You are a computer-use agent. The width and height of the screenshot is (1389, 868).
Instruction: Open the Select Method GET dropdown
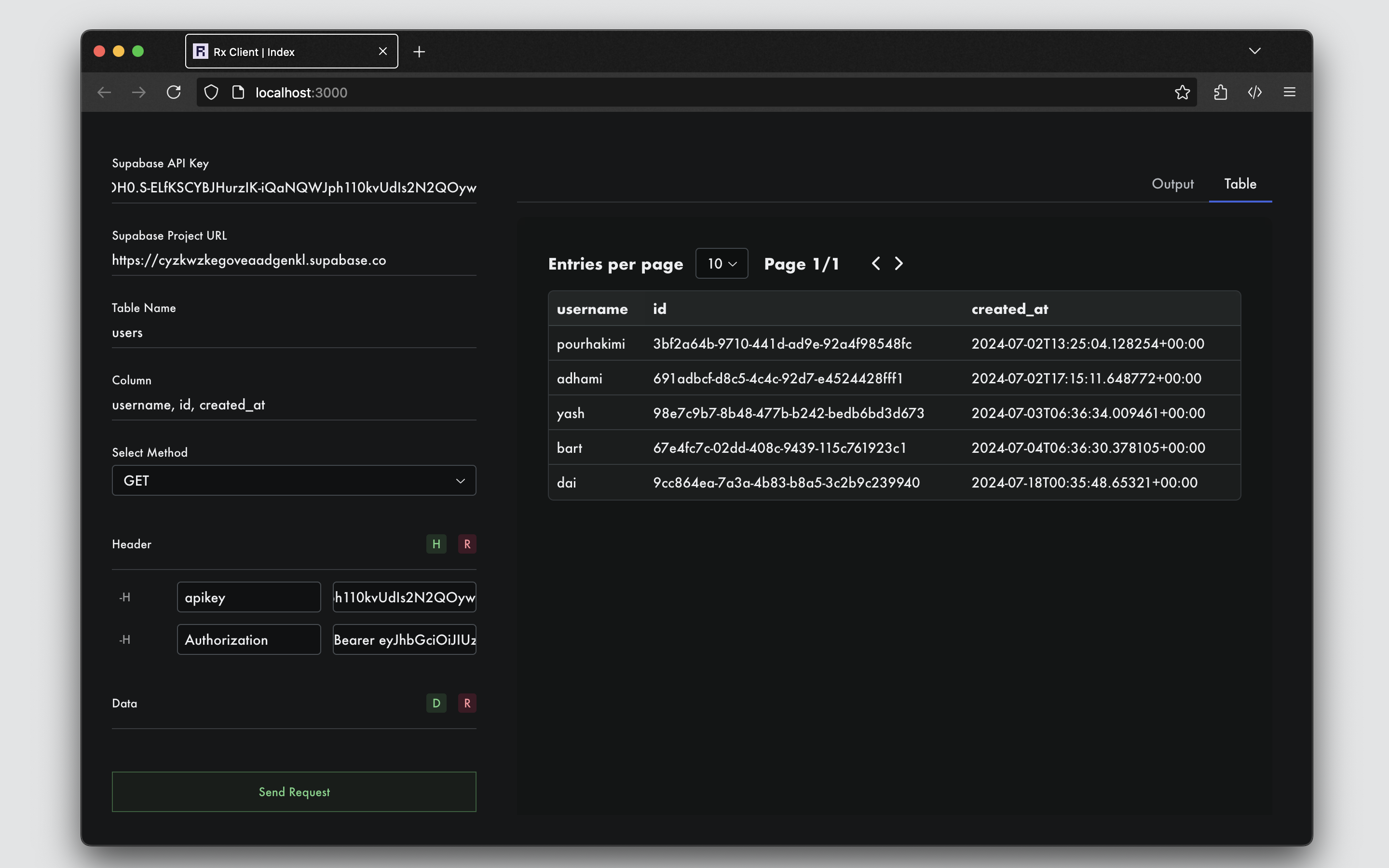(x=294, y=480)
